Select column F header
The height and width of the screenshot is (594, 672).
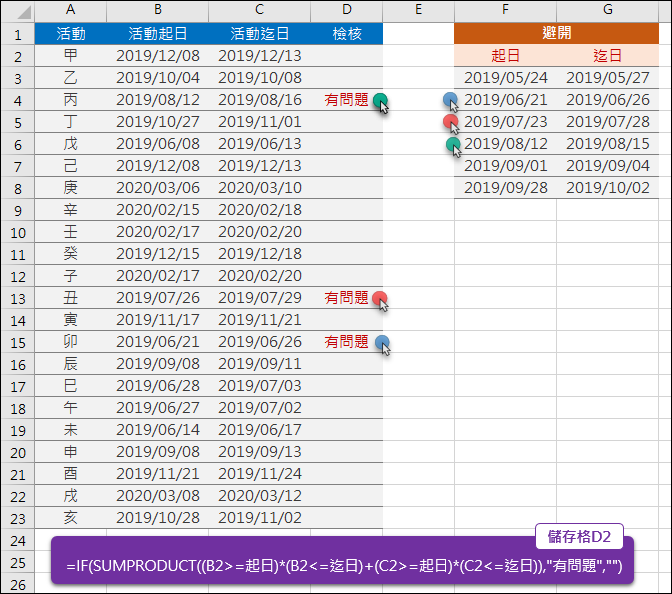[x=505, y=11]
